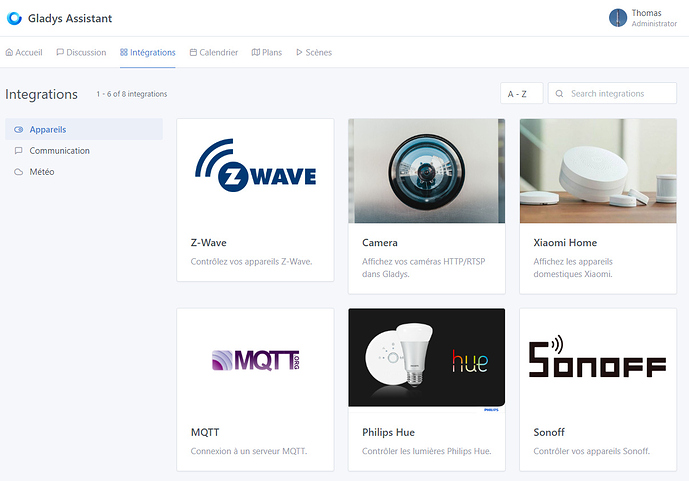This screenshot has width=689, height=481.
Task: Click the Intégrations grid icon
Action: point(123,52)
